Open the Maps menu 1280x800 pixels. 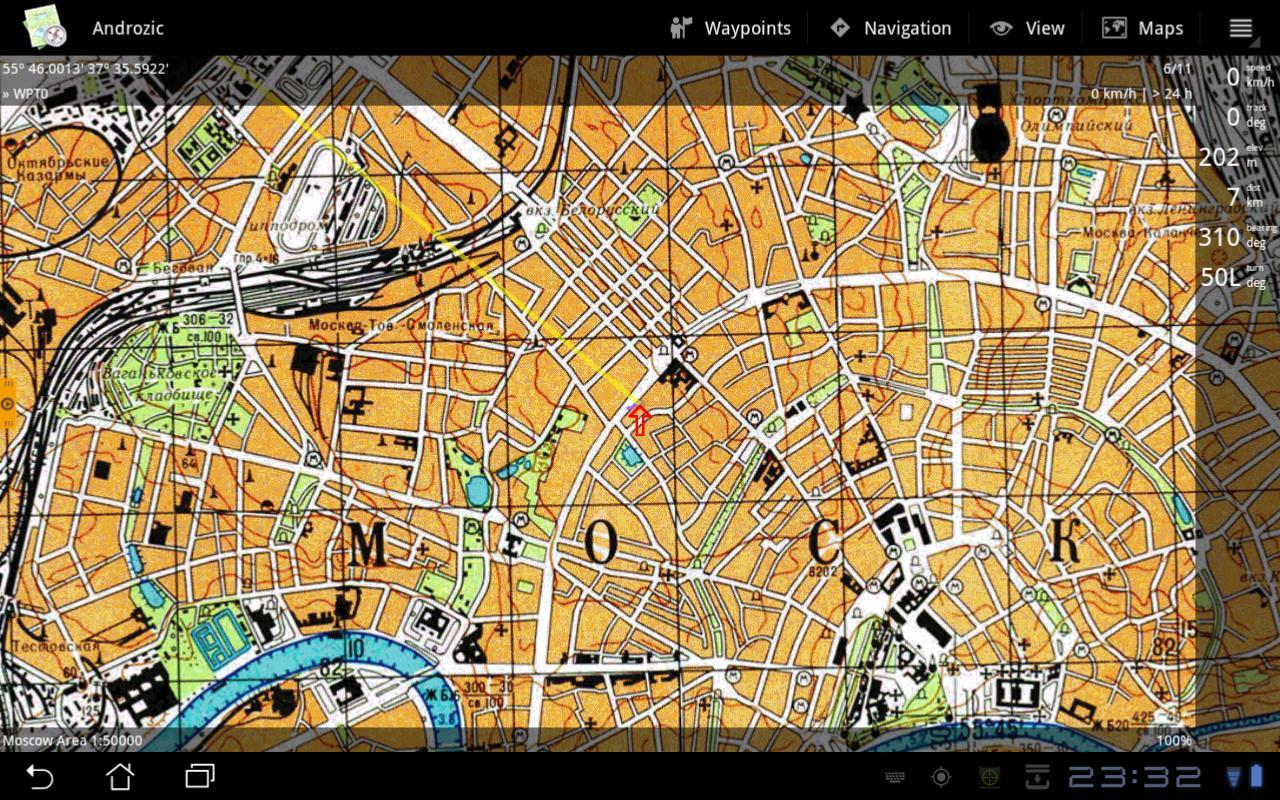1142,28
